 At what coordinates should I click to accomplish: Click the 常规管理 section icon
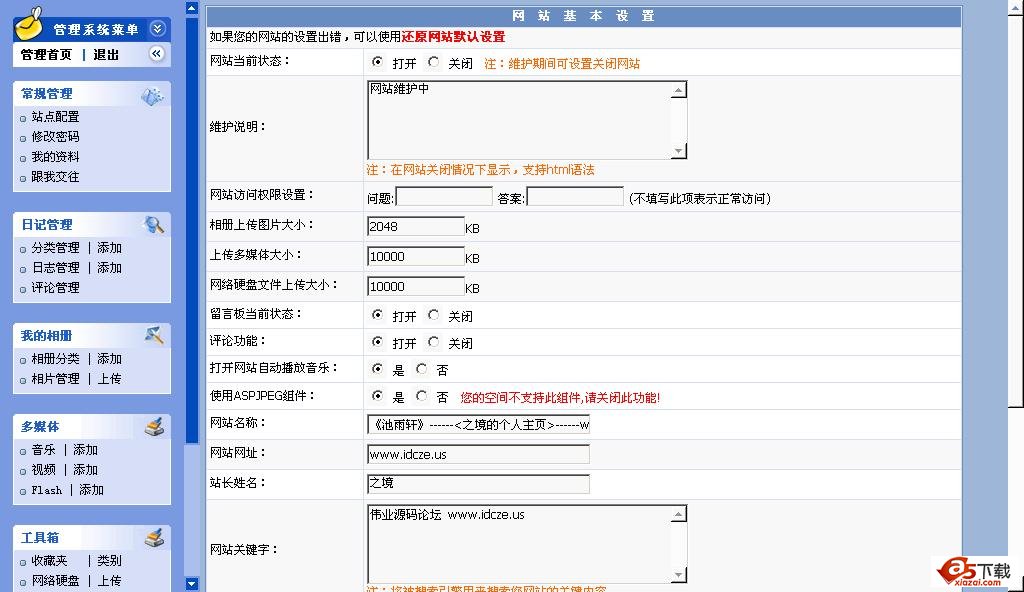(x=152, y=96)
